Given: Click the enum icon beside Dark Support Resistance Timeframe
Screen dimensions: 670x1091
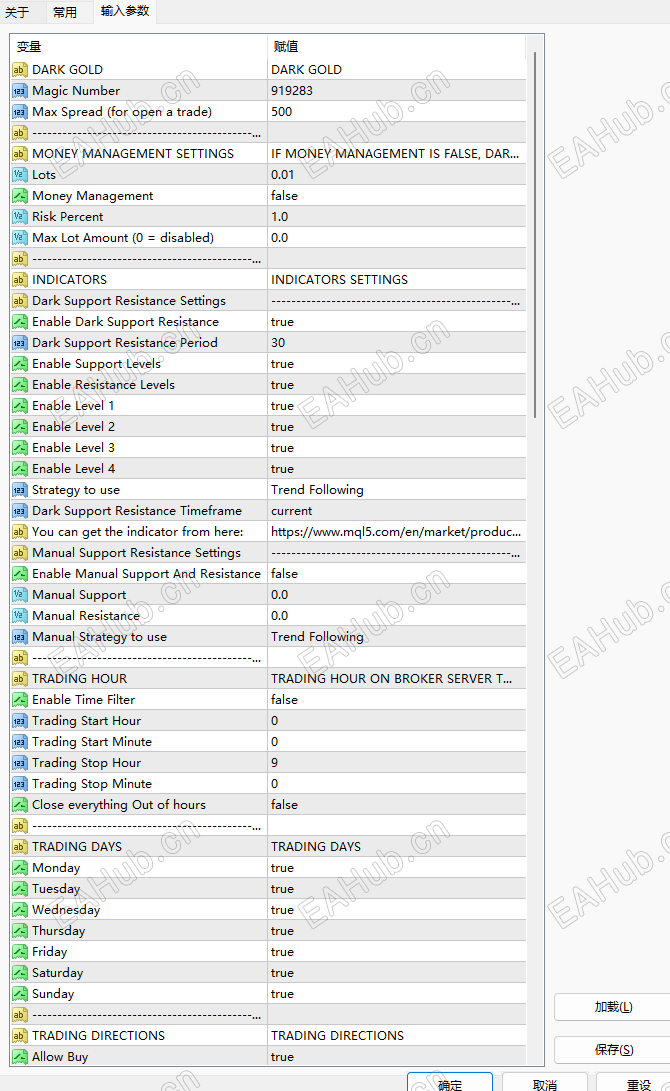Looking at the screenshot, I should (19, 511).
